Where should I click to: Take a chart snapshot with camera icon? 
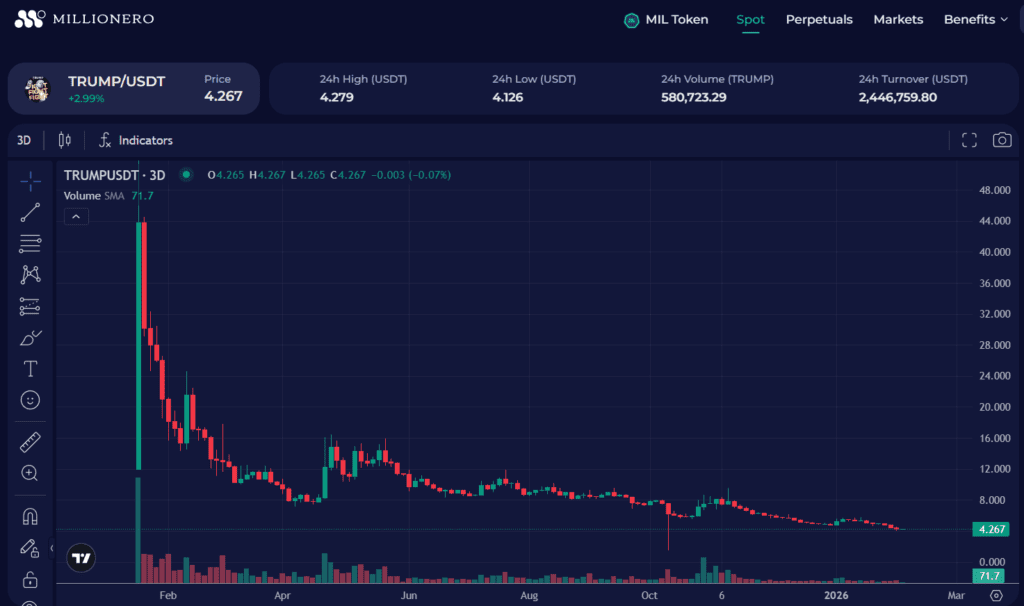[x=1001, y=140]
